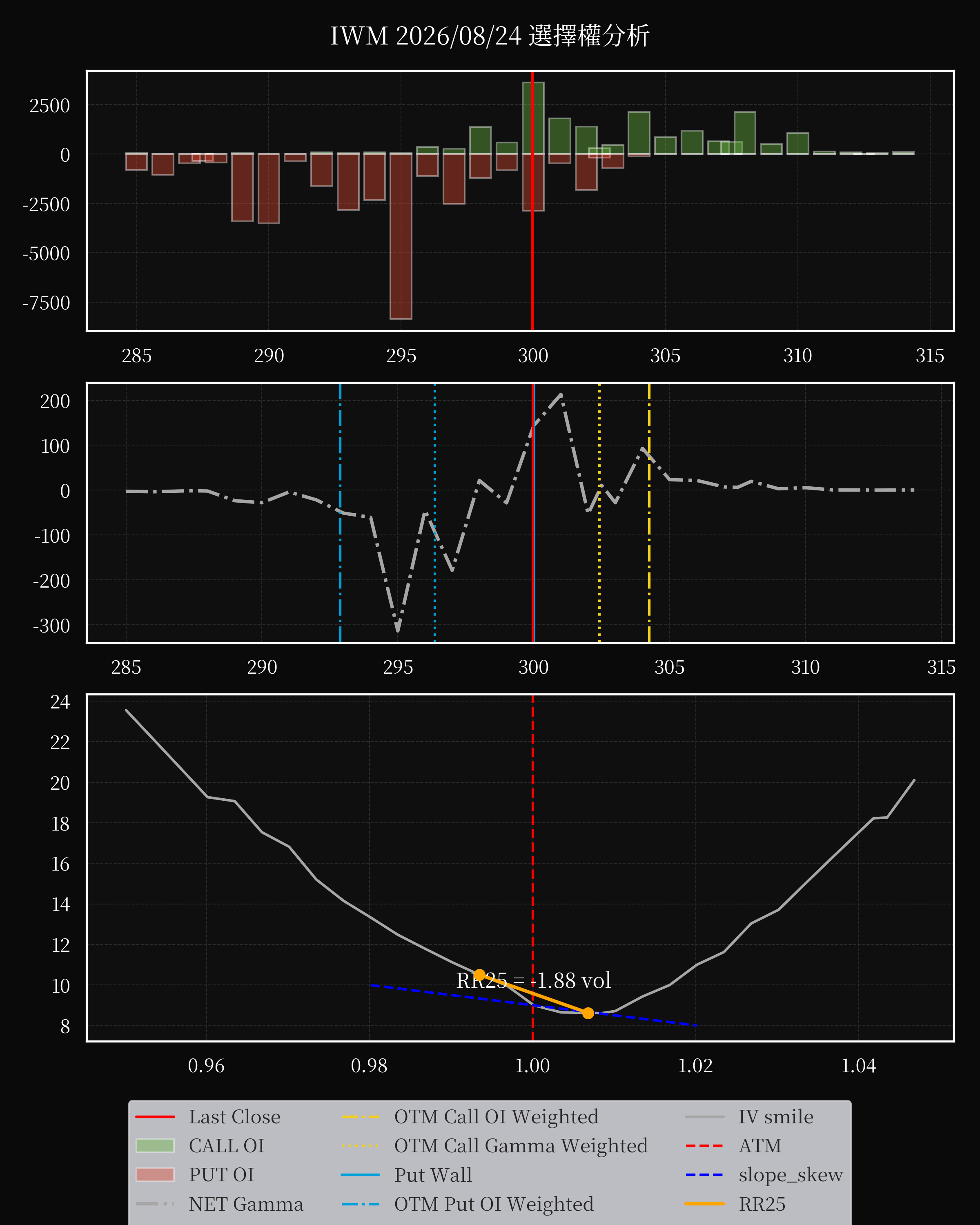Click the '1.00' x-axis label in IV chart
Screen dimensions: 980x1225
tap(532, 1065)
